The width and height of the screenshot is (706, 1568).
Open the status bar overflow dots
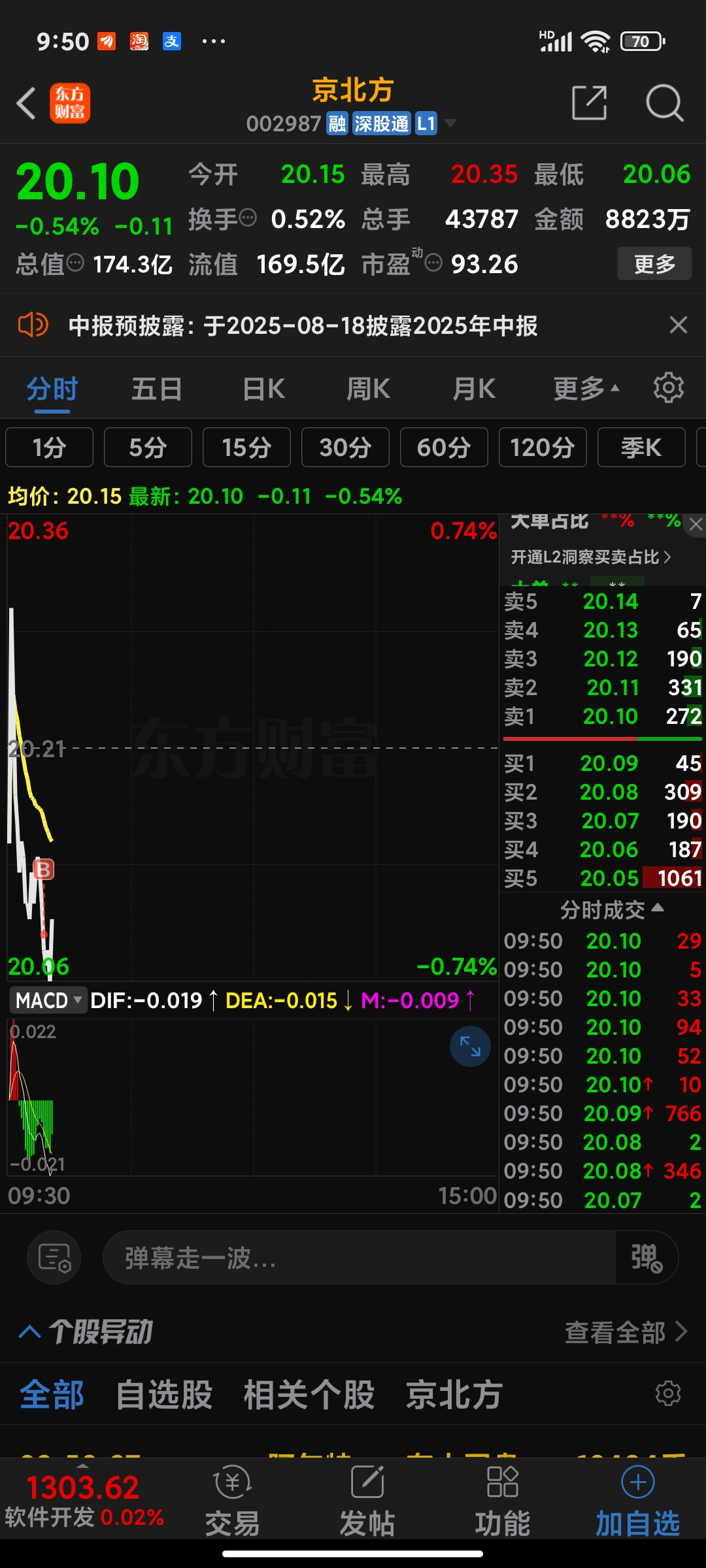point(213,41)
